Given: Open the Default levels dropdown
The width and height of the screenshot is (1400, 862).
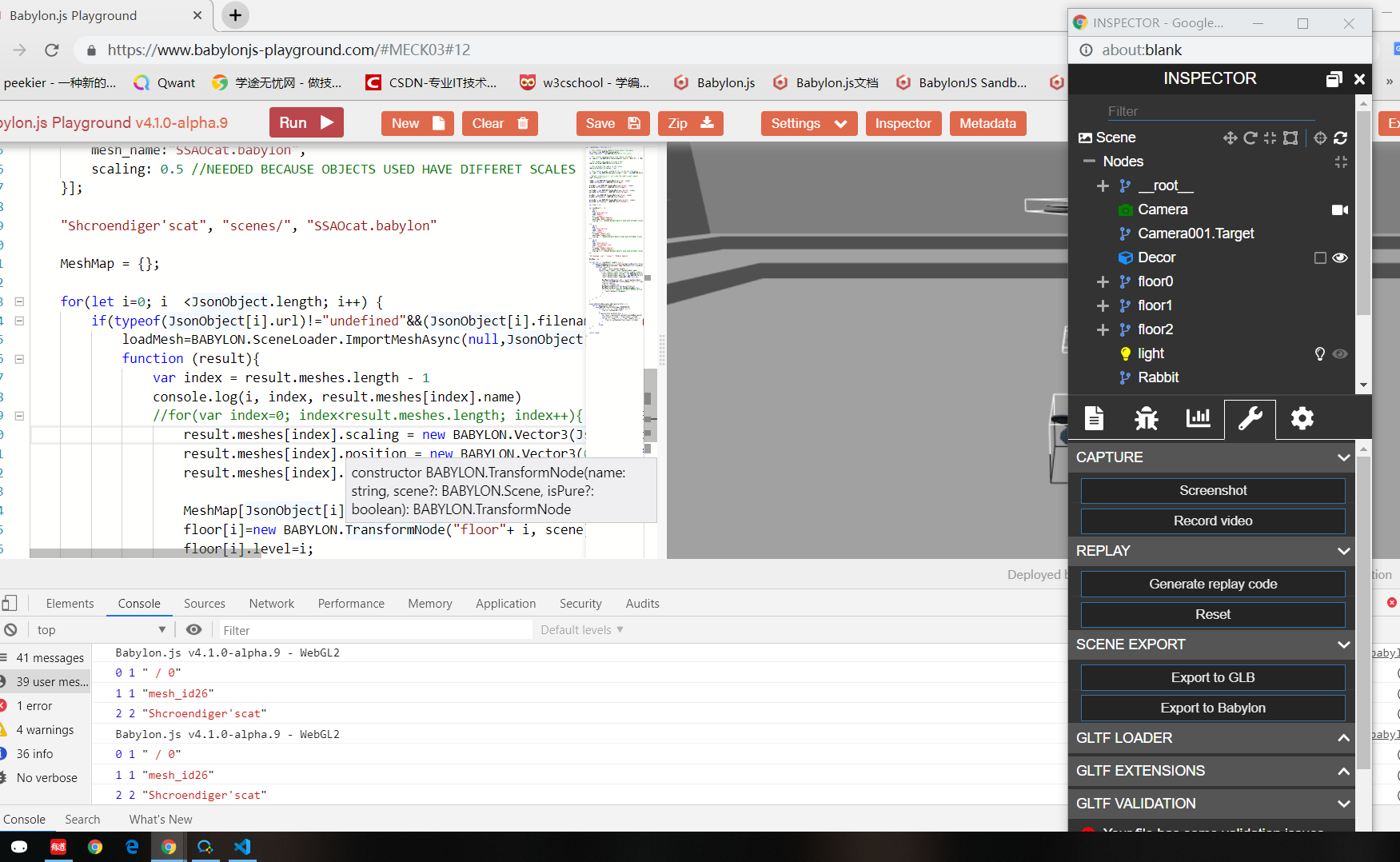Looking at the screenshot, I should point(582,630).
